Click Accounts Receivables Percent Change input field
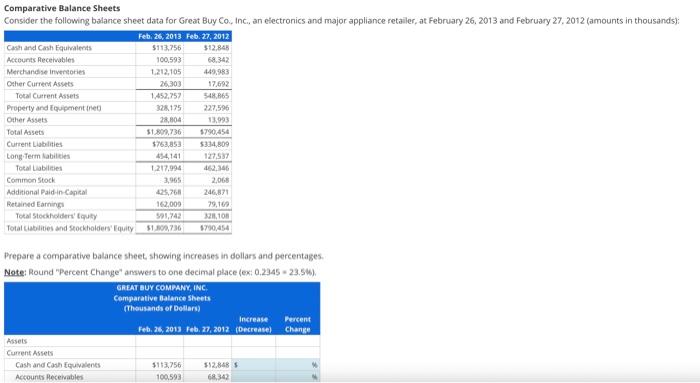 (297, 377)
